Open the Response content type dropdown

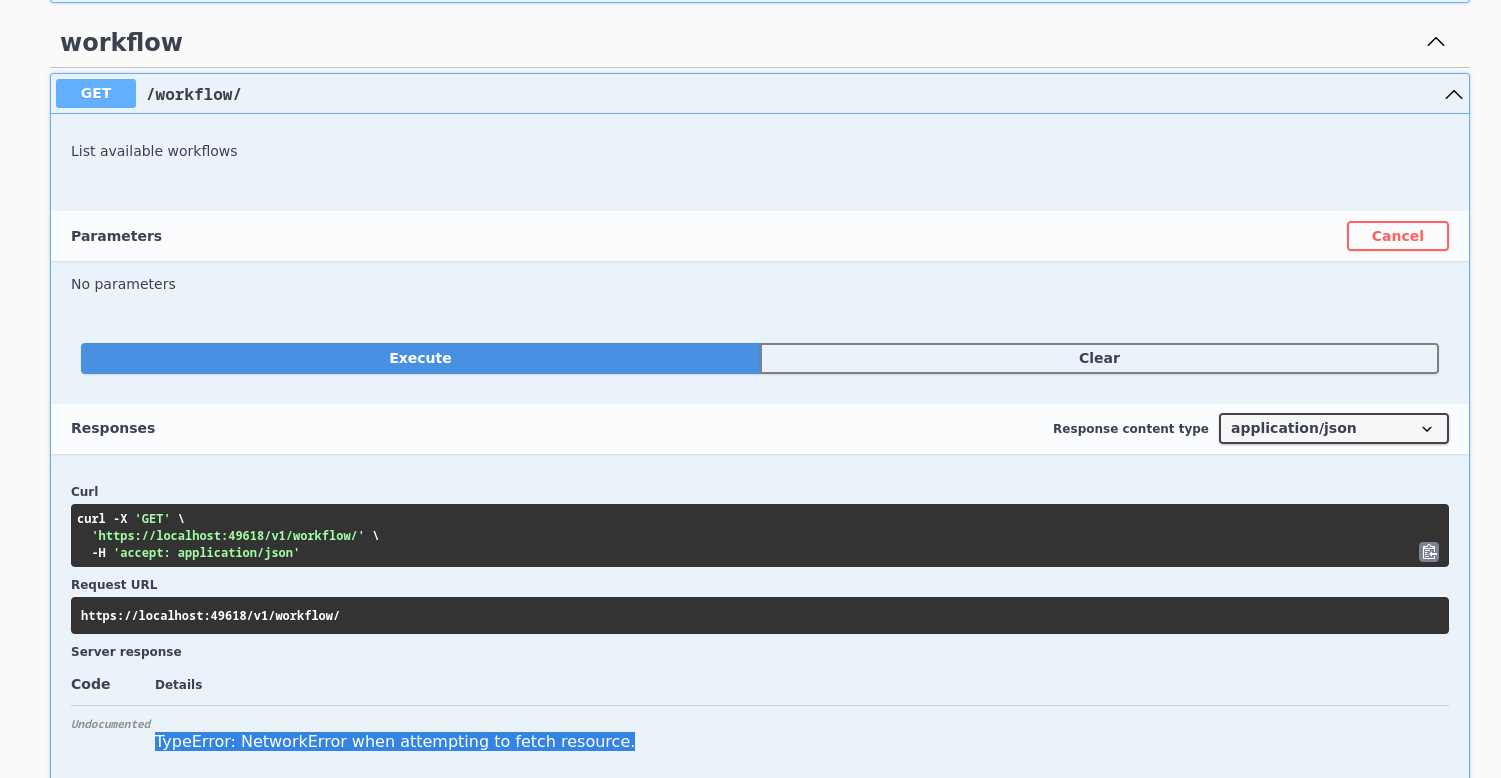click(x=1332, y=428)
